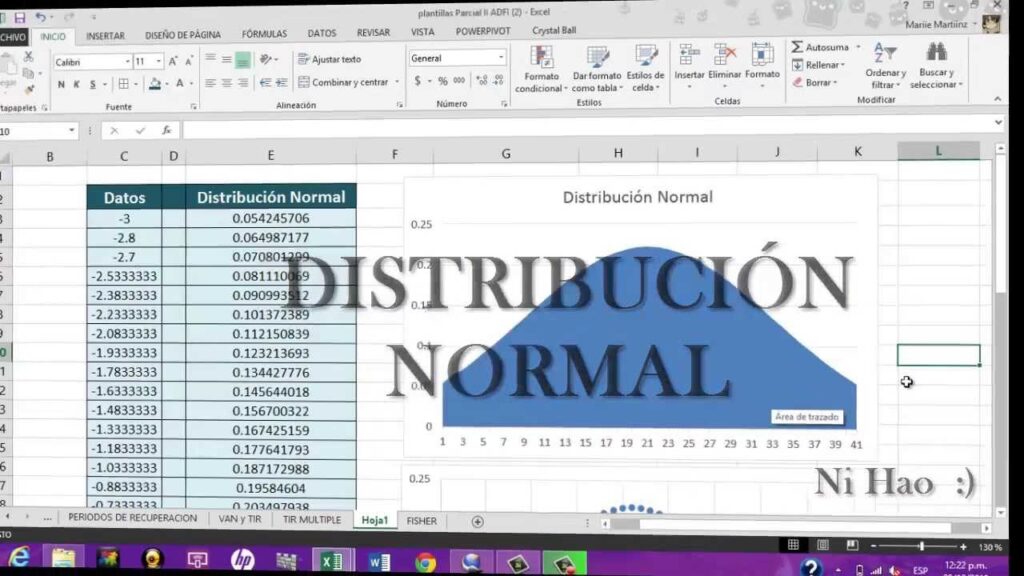Click the Autosuma sigma icon
Image resolution: width=1024 pixels, height=576 pixels.
798,47
